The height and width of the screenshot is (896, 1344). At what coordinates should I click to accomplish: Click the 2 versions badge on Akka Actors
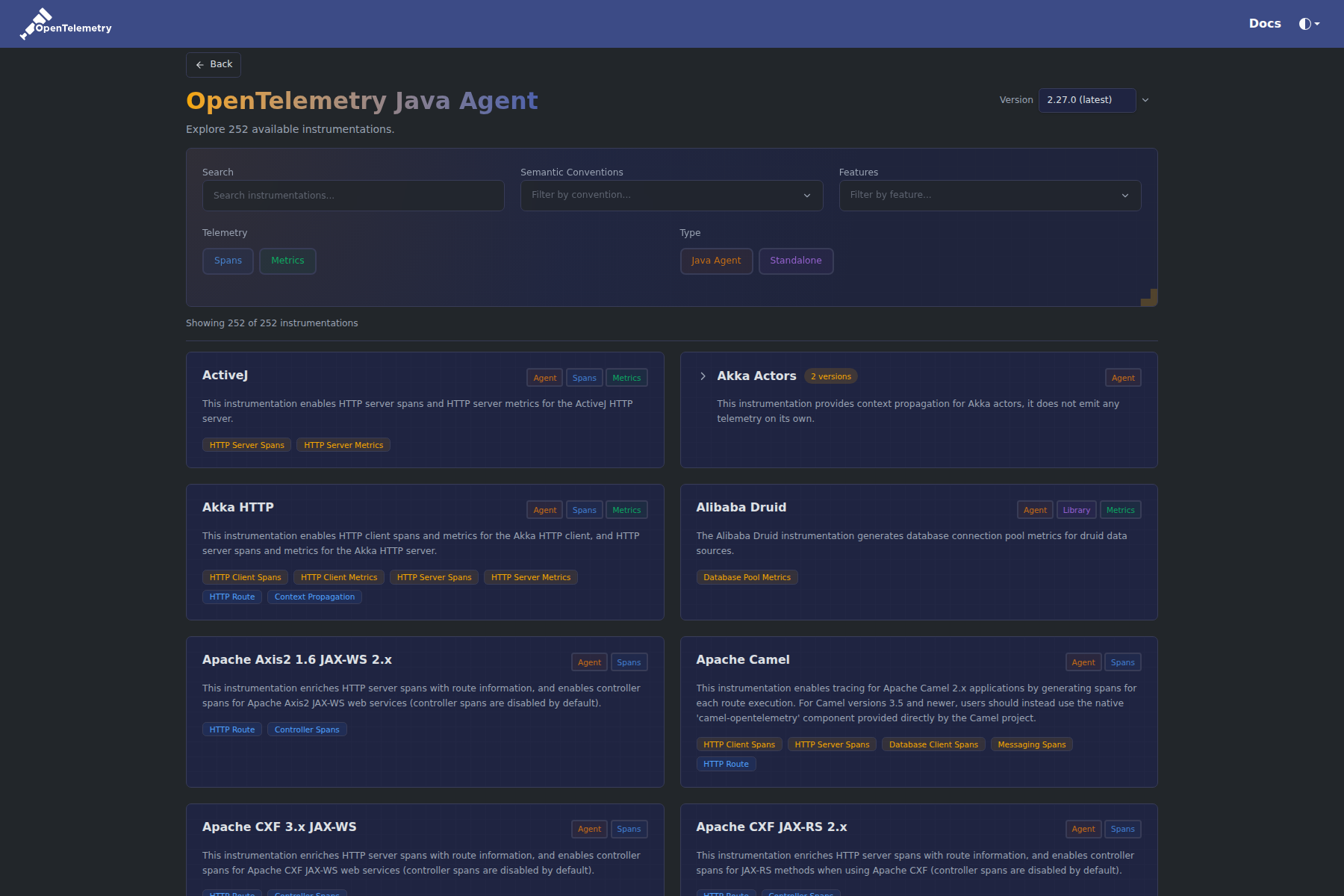pyautogui.click(x=831, y=376)
